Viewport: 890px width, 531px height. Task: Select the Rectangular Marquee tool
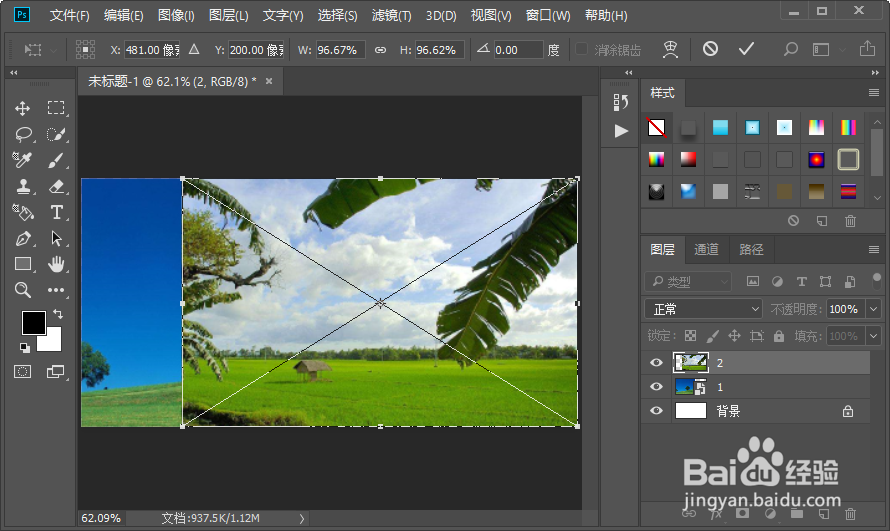coord(56,108)
